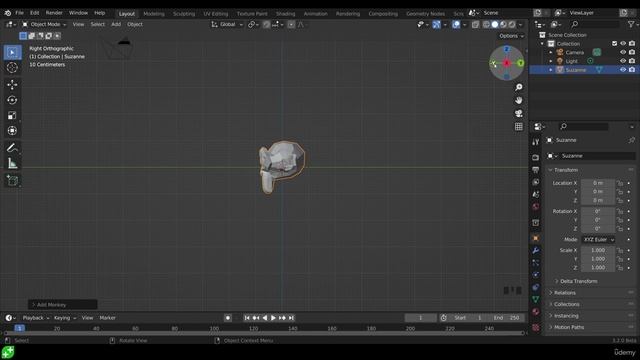The width and height of the screenshot is (640, 360).
Task: Lock Location X value
Action: (x=620, y=183)
